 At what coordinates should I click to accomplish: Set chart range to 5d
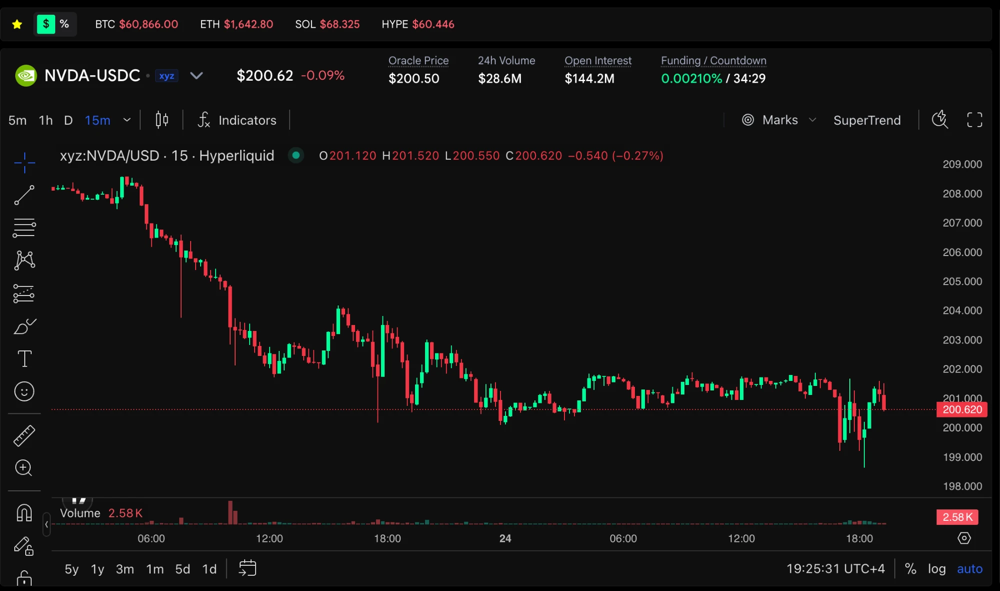coord(183,569)
